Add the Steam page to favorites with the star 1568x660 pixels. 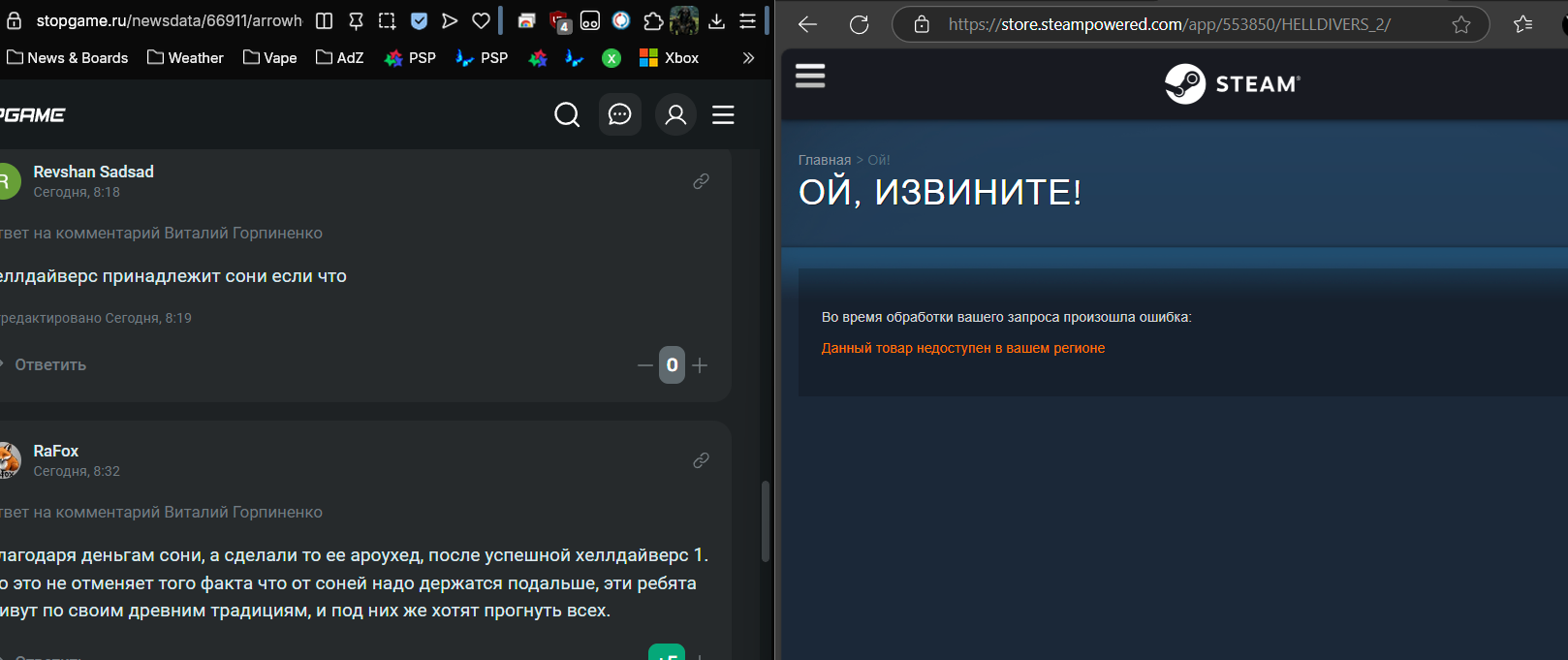click(x=1461, y=24)
